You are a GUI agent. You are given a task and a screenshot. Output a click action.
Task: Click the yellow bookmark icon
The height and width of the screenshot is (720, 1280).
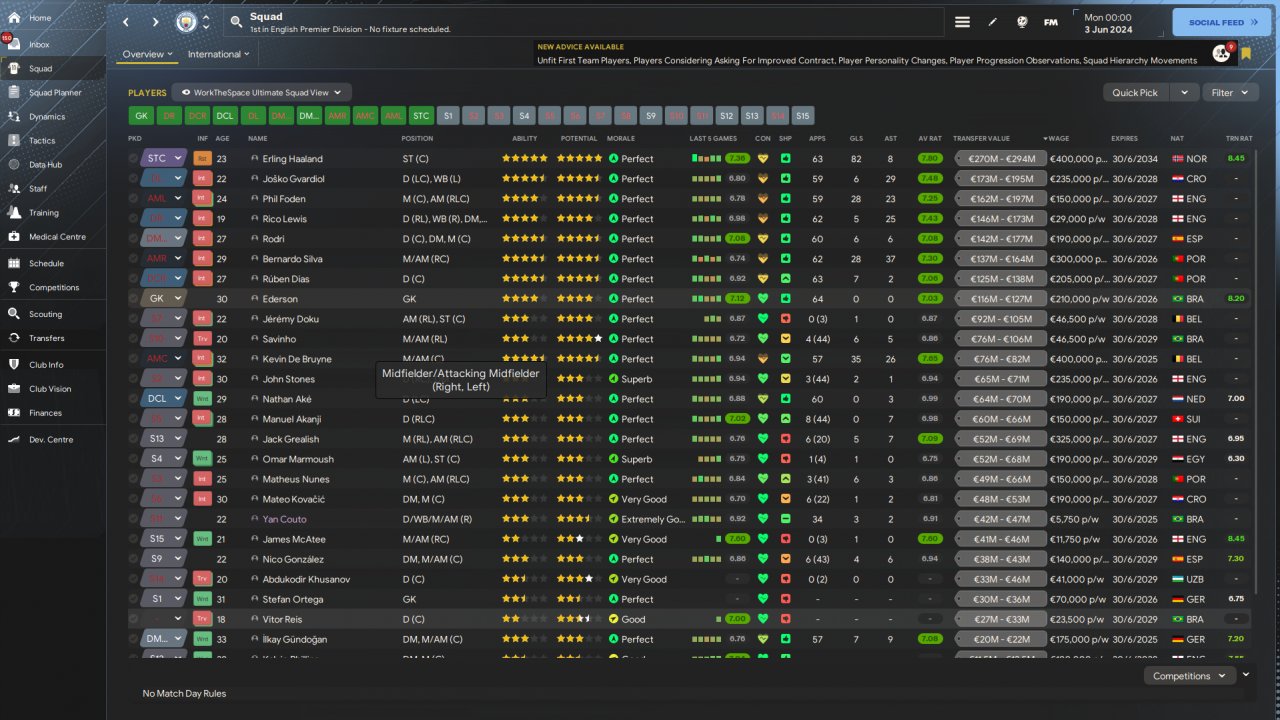tap(1246, 54)
